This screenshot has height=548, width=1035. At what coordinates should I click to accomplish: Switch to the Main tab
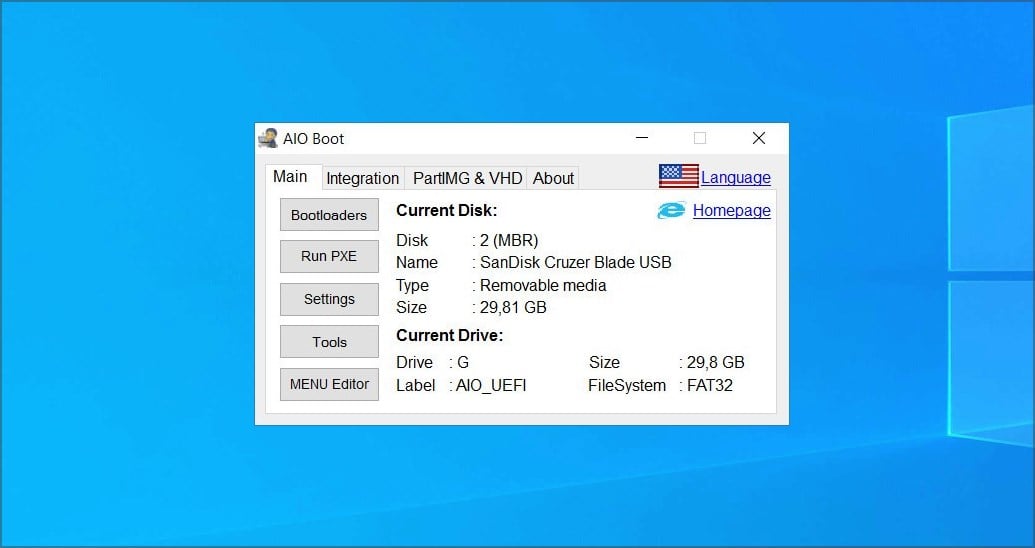click(290, 177)
